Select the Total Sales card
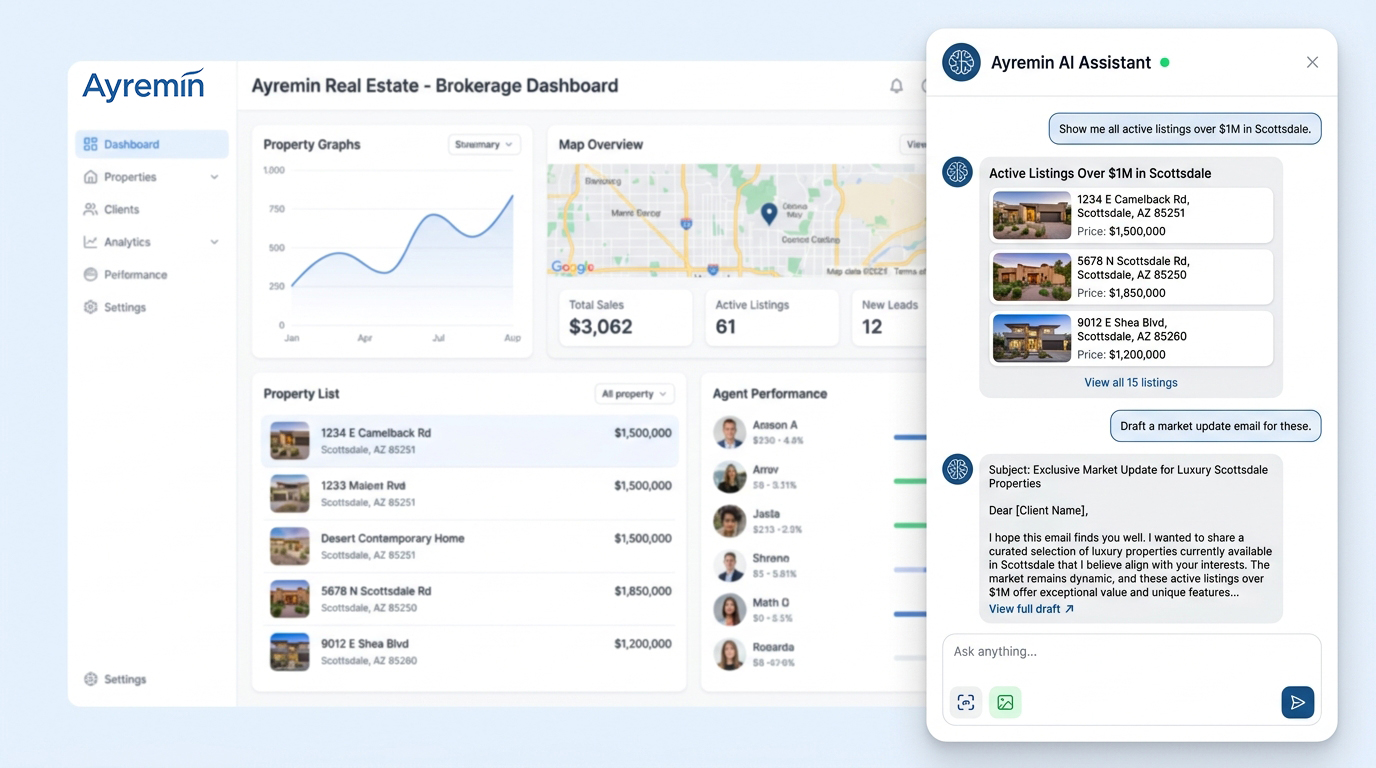Image resolution: width=1376 pixels, height=768 pixels. tap(625, 318)
